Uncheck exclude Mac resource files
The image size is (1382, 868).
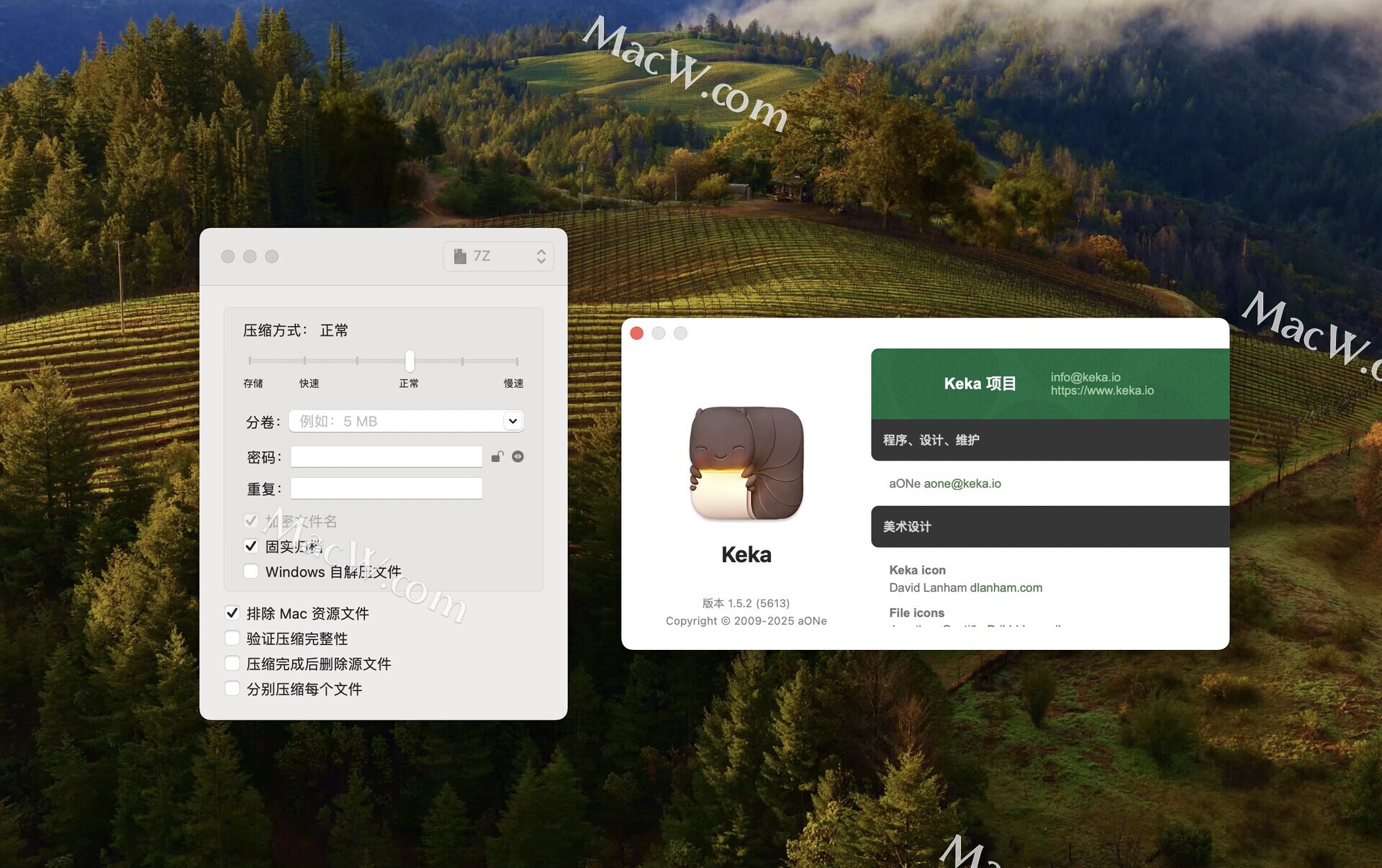tap(232, 612)
